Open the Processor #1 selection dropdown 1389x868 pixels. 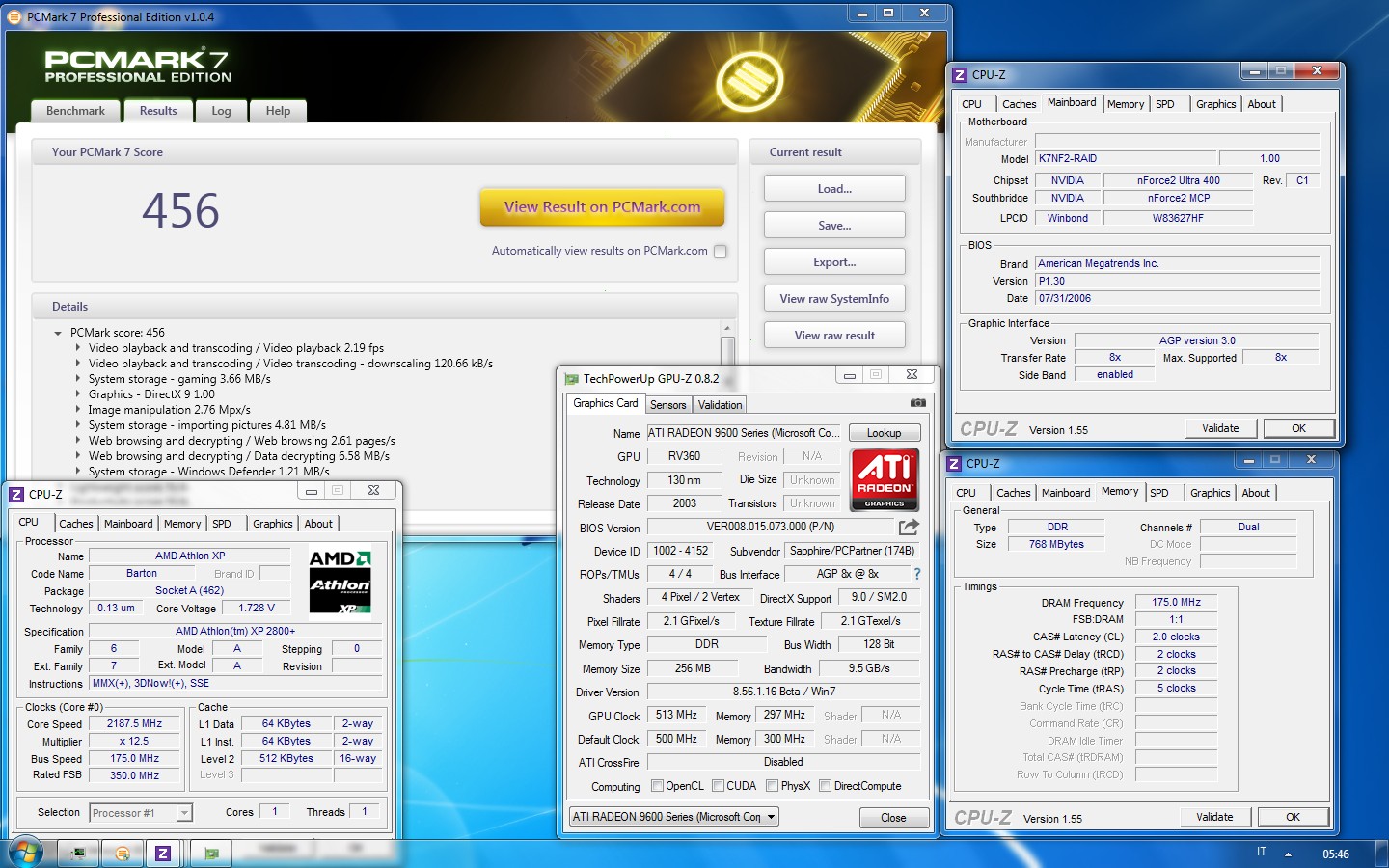(x=141, y=813)
